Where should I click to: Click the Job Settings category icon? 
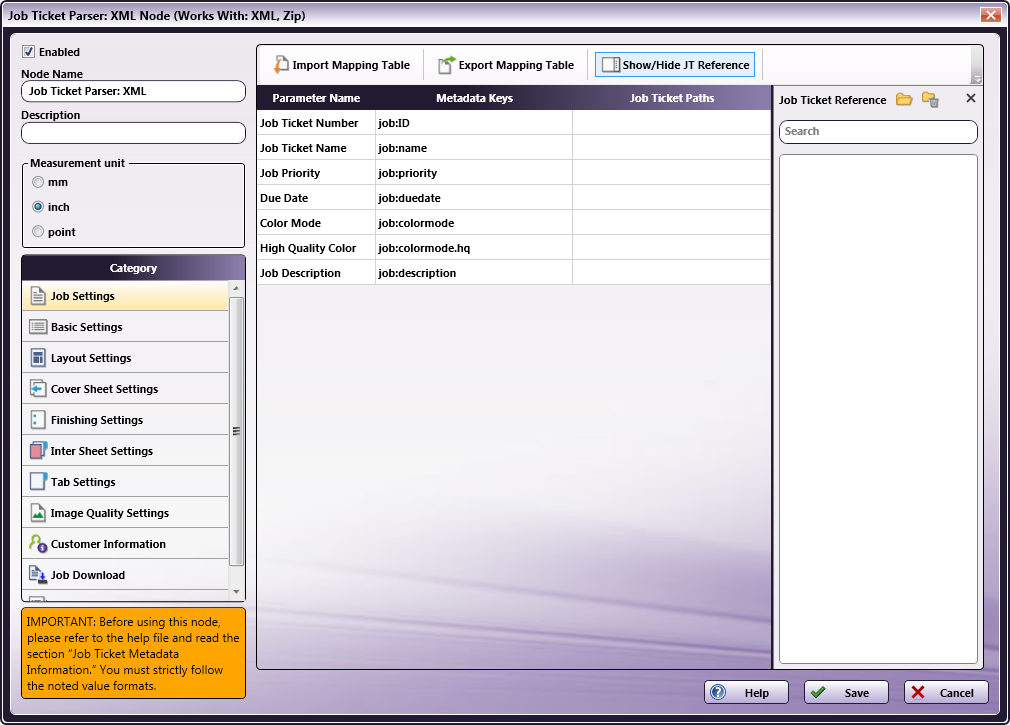tap(38, 296)
